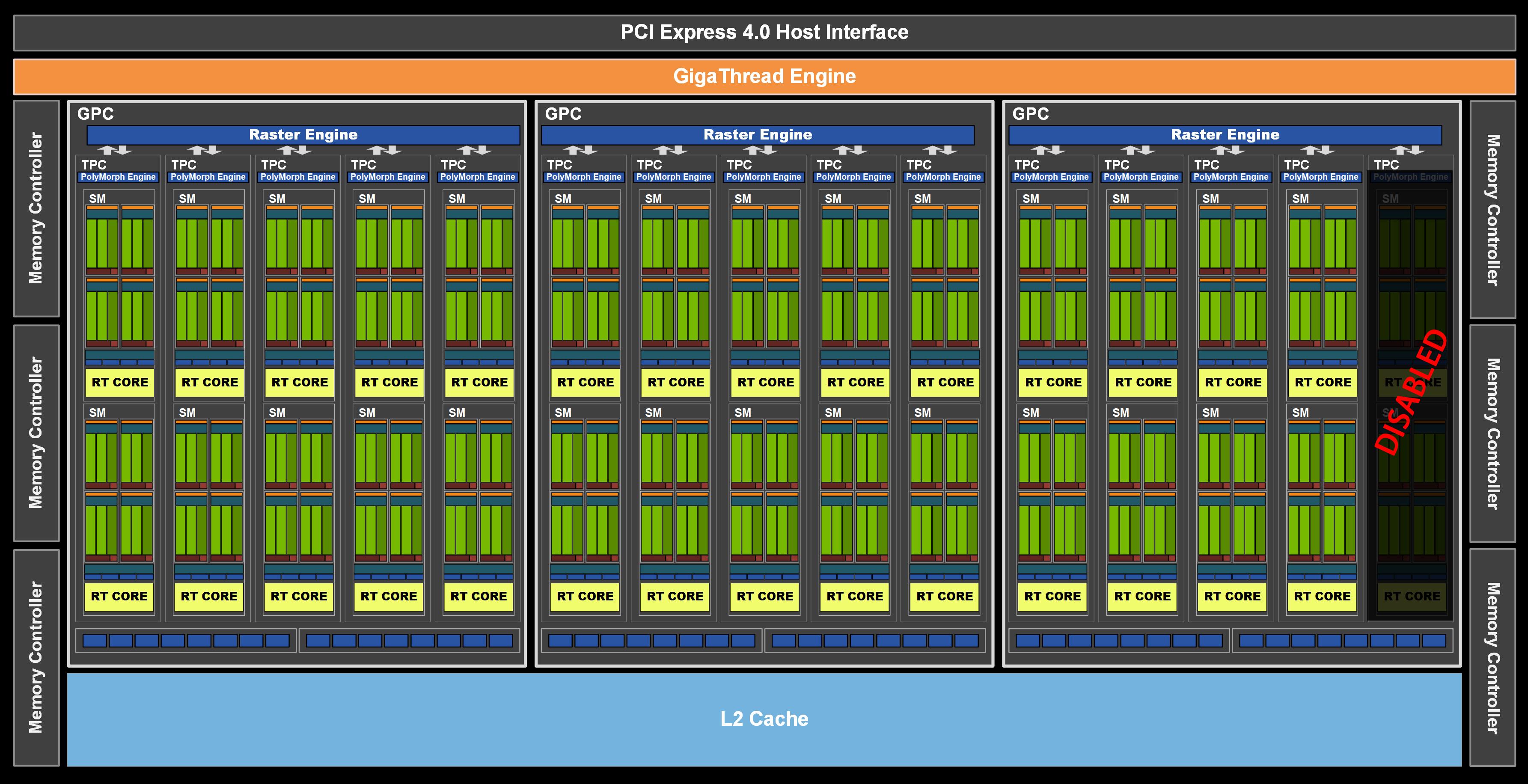Screen dimensions: 1528x784
Task: Select the orange GigaThread Engine bar
Action: [x=764, y=77]
